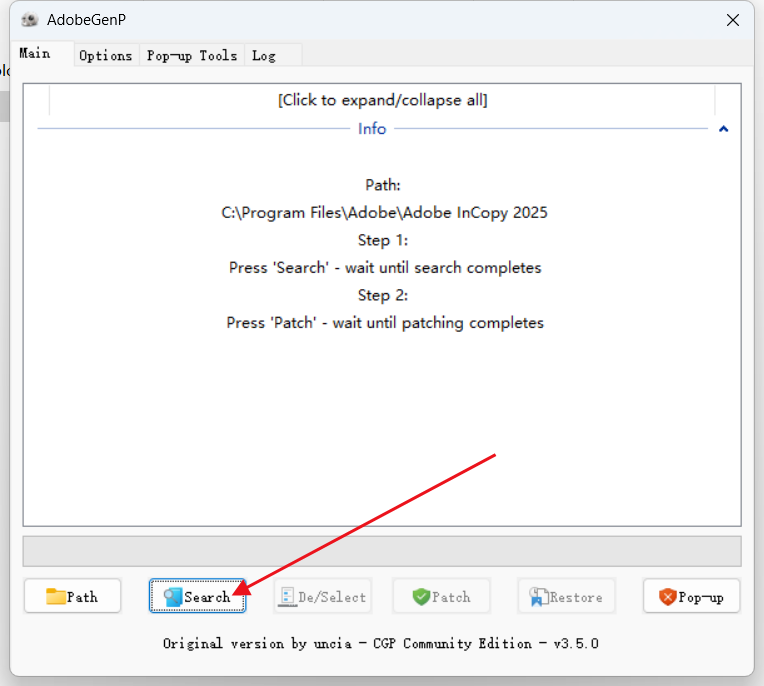Open the Options tab
764x686 pixels.
coord(106,56)
